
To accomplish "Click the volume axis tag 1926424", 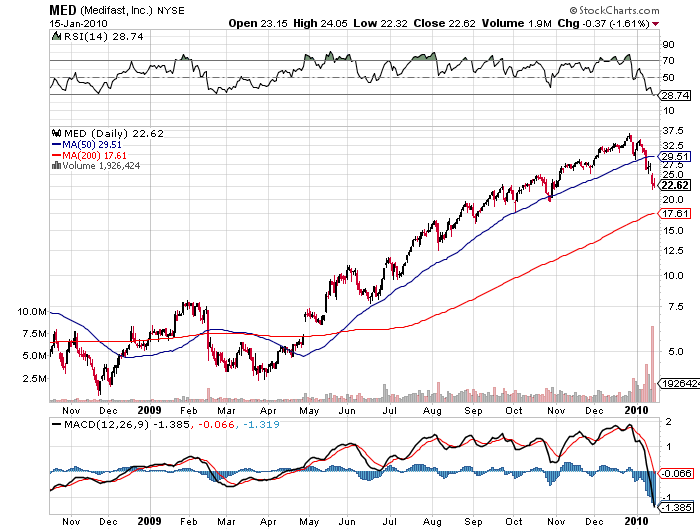I will [x=679, y=384].
